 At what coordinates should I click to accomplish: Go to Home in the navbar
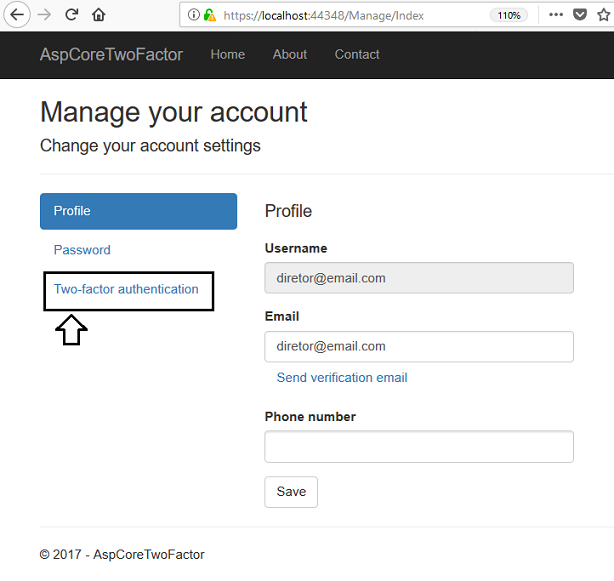point(228,54)
